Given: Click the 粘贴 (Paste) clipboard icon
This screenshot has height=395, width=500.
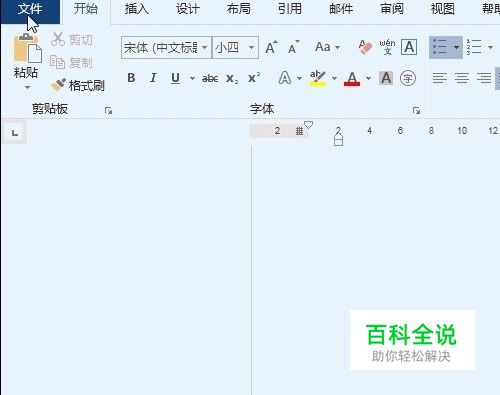Looking at the screenshot, I should (27, 48).
